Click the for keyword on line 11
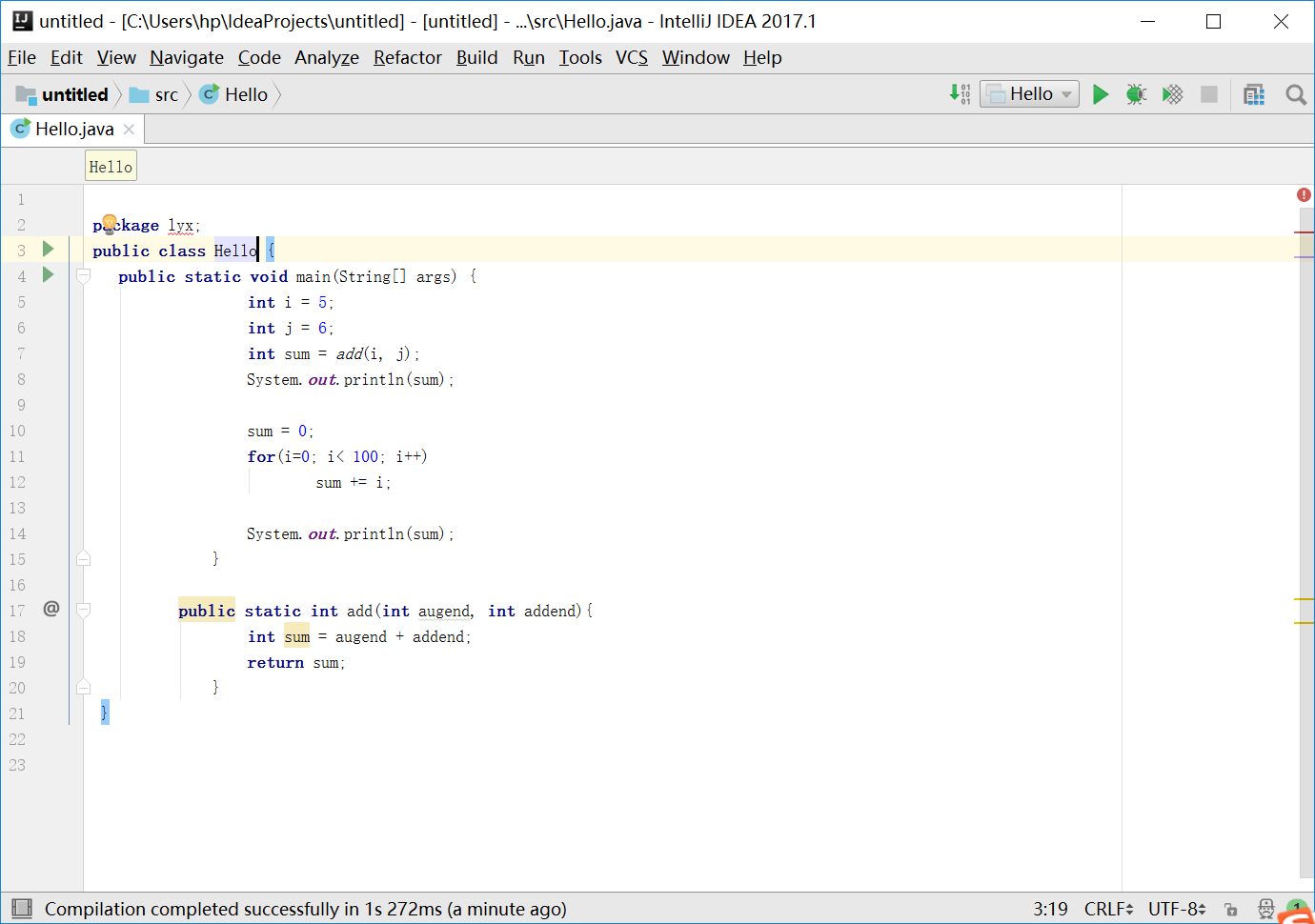The image size is (1315, 924). click(261, 456)
